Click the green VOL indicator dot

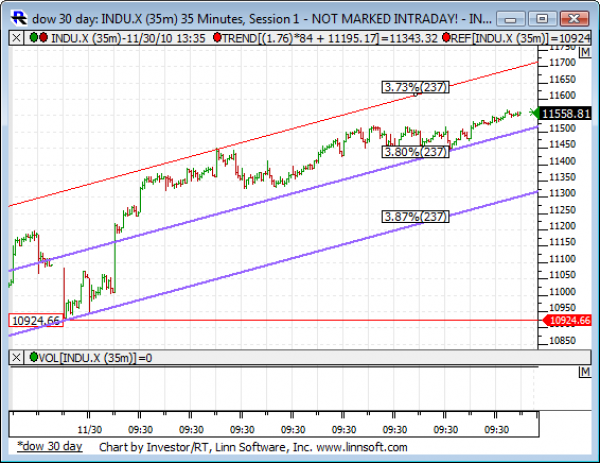[34, 357]
